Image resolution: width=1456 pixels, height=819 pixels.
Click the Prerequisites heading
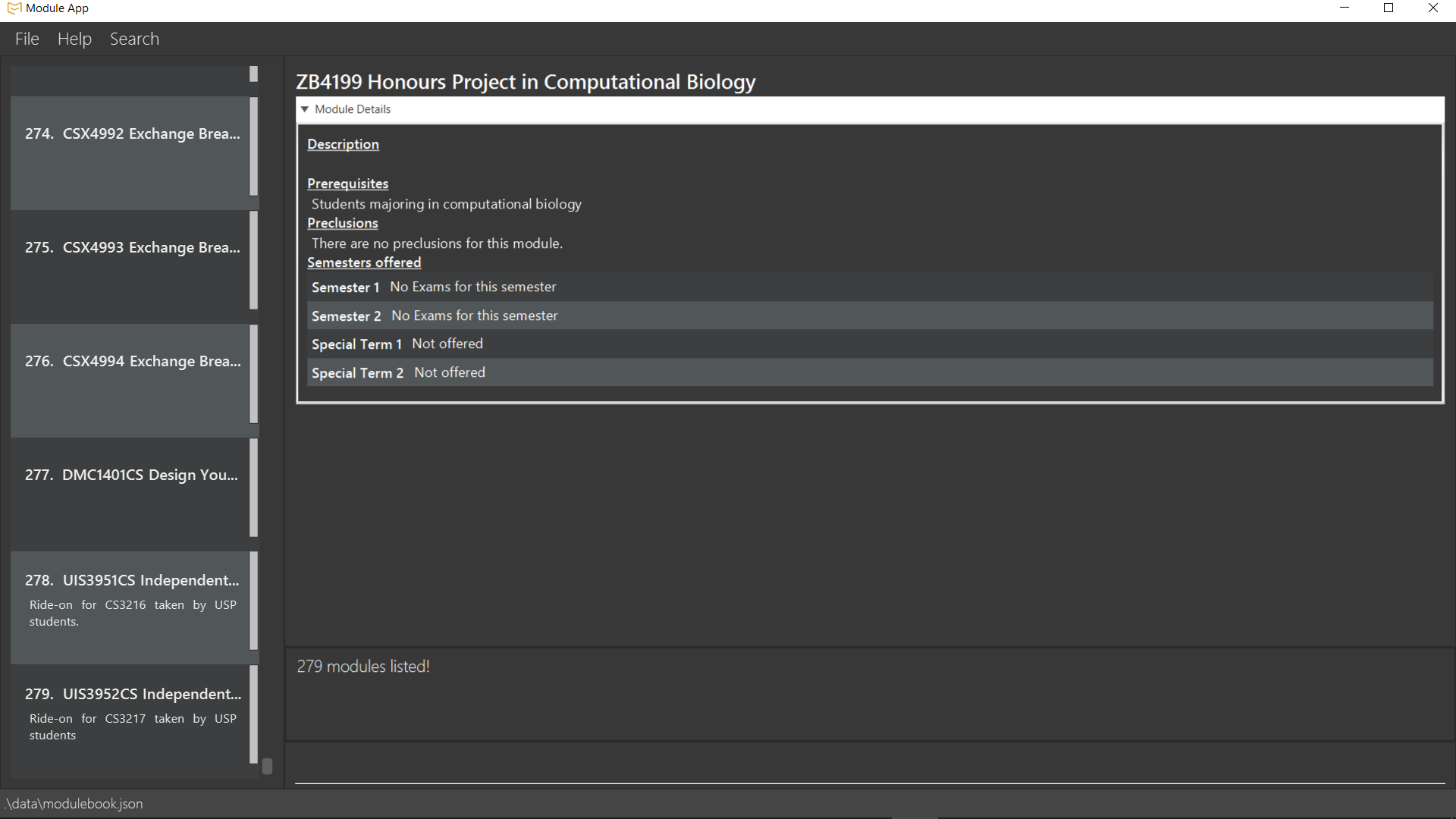click(347, 184)
